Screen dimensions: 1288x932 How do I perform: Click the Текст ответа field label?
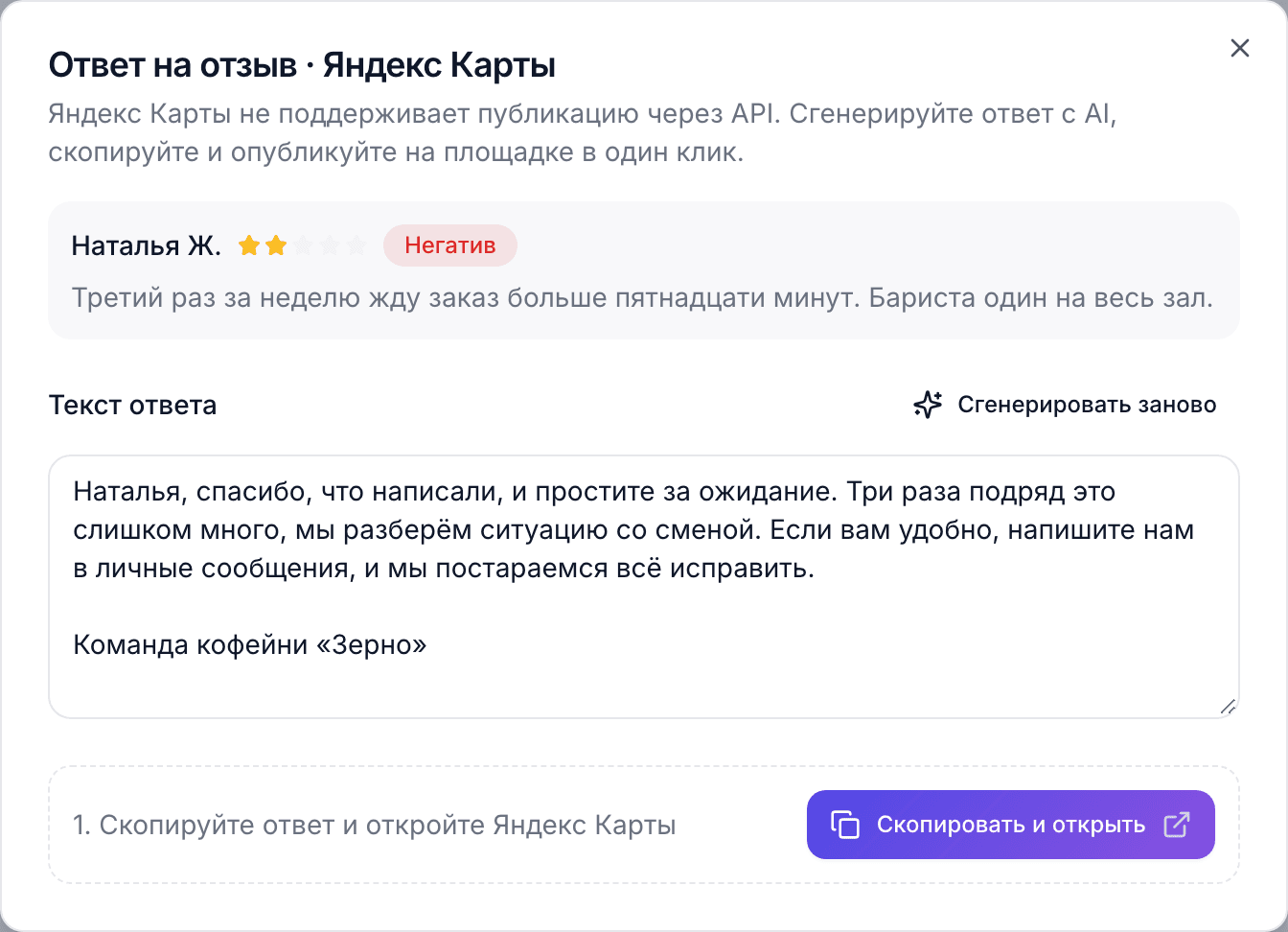(x=132, y=405)
